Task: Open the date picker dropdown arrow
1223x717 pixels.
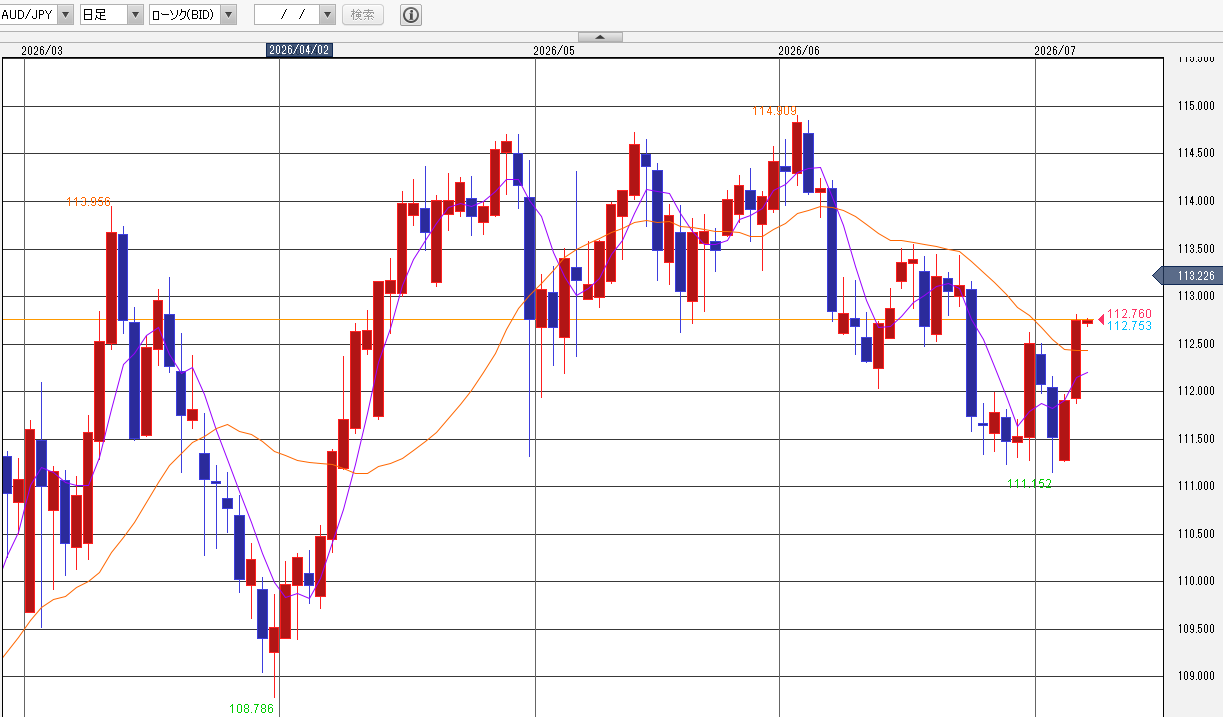Action: point(328,14)
